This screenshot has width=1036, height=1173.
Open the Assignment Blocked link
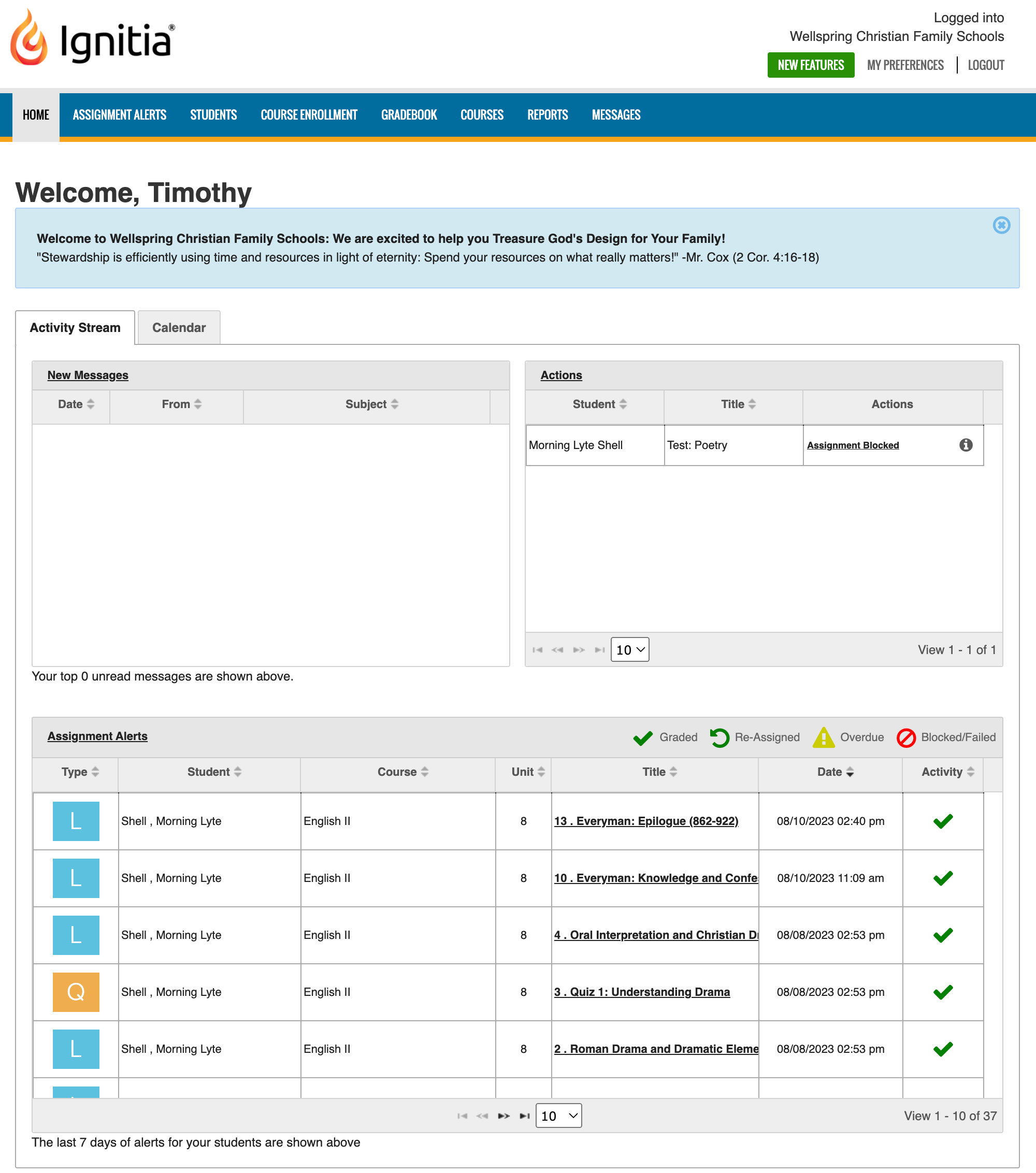(852, 445)
